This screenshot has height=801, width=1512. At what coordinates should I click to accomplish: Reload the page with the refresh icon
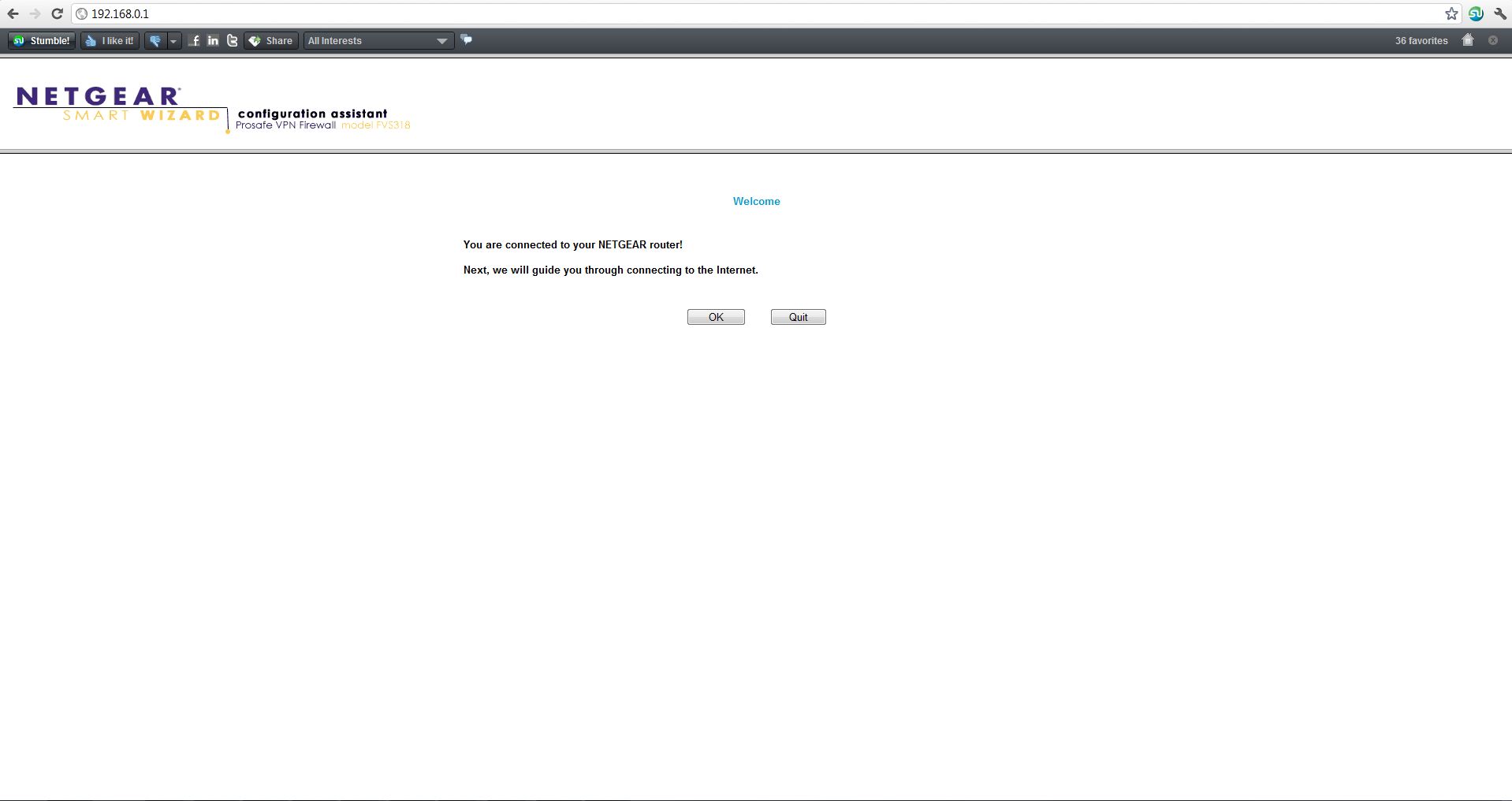coord(57,13)
